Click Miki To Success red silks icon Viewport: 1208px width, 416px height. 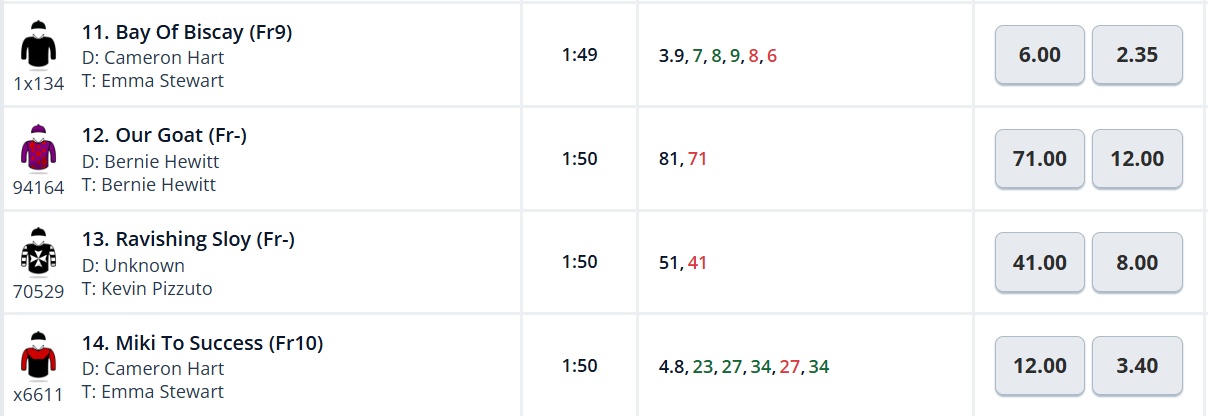(x=38, y=357)
